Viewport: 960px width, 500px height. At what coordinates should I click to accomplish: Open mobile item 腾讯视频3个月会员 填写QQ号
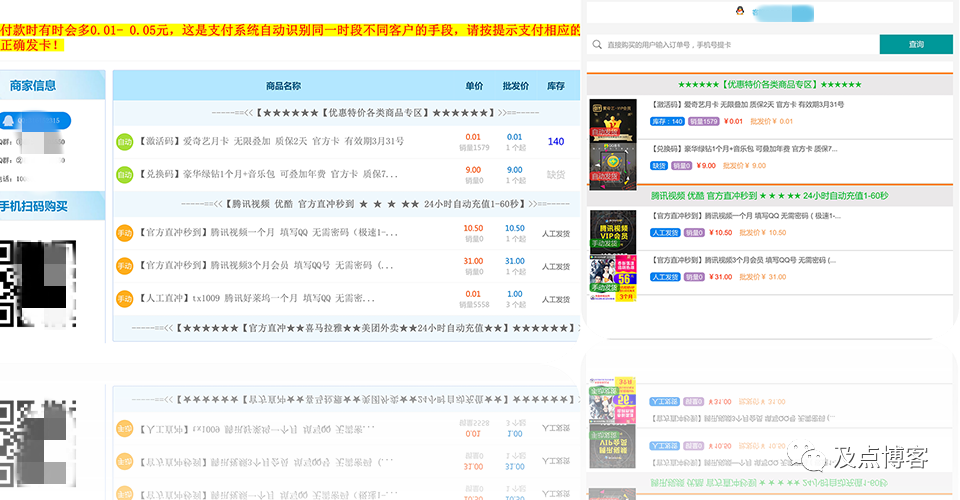pos(743,260)
